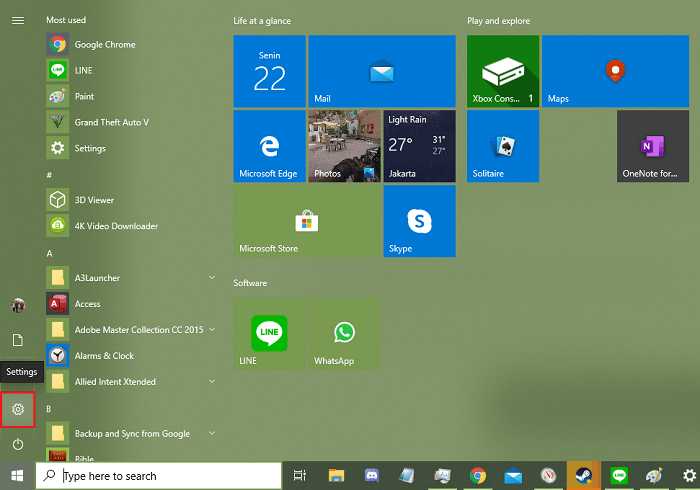Open File Explorer from the taskbar
The image size is (700, 490).
coord(336,476)
